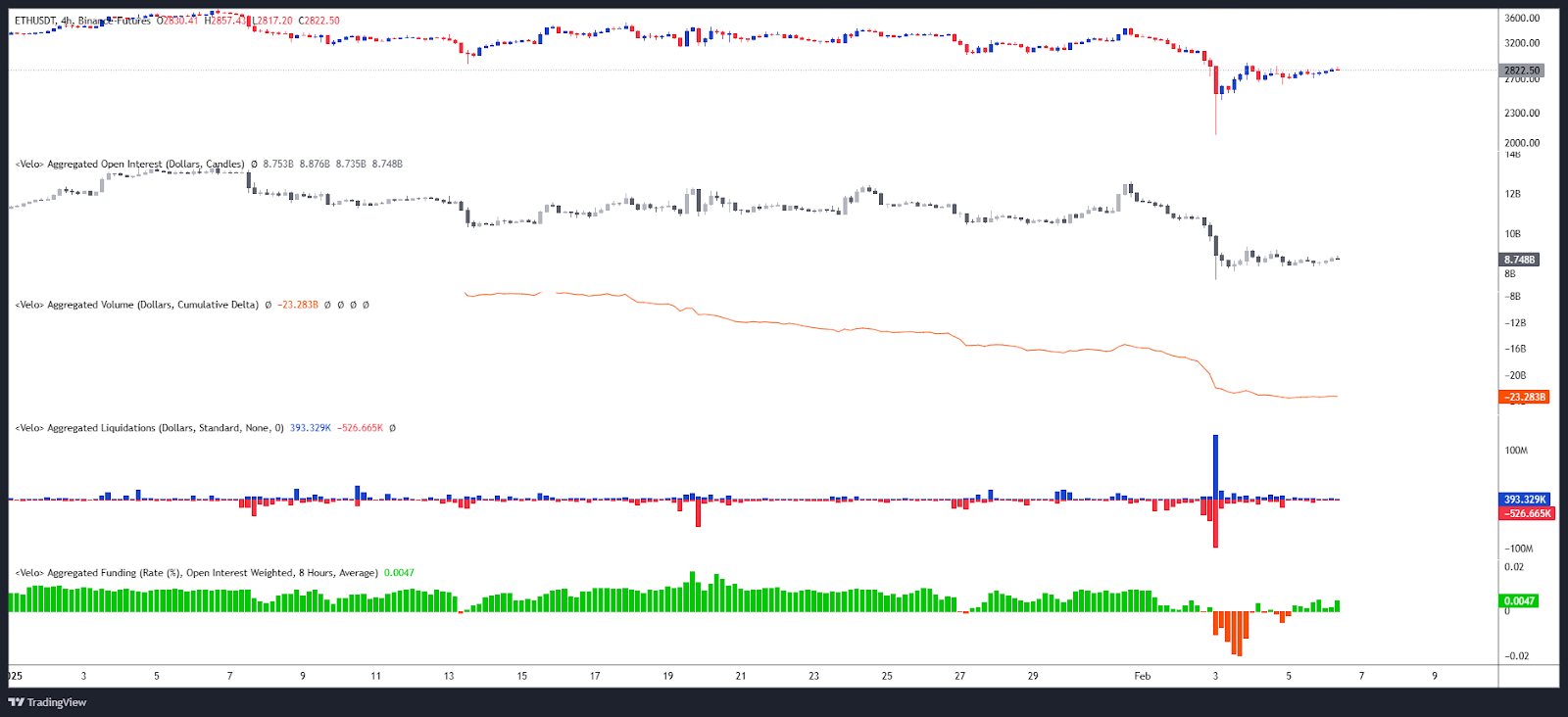Open the Aggregated Volume Cumulative Delta legend
The height and width of the screenshot is (717, 1568).
[x=137, y=305]
